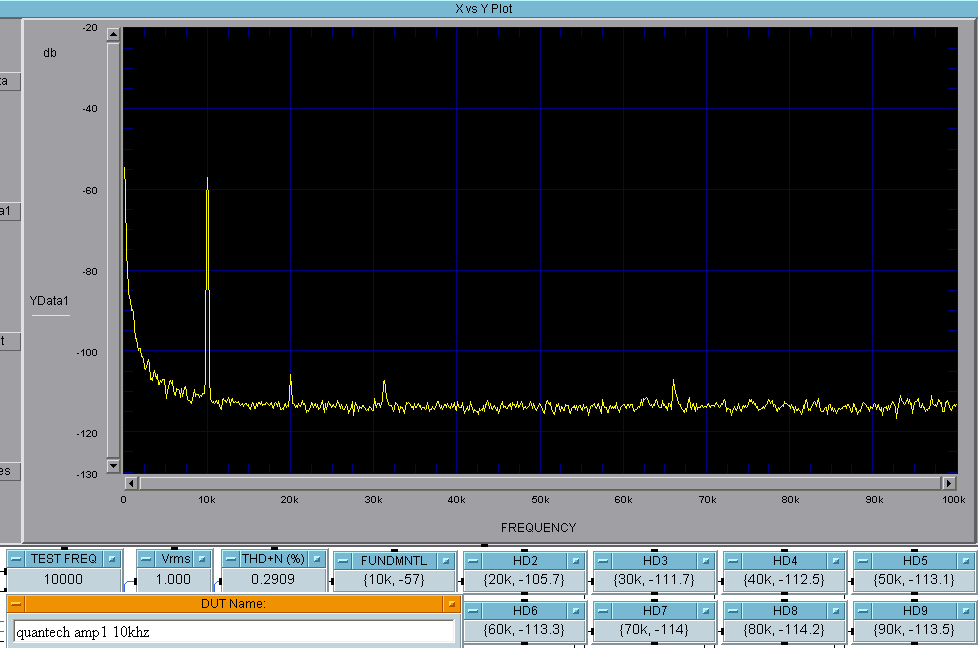
Task: Click the -20 Y-axis maximum value
Action: pos(90,27)
